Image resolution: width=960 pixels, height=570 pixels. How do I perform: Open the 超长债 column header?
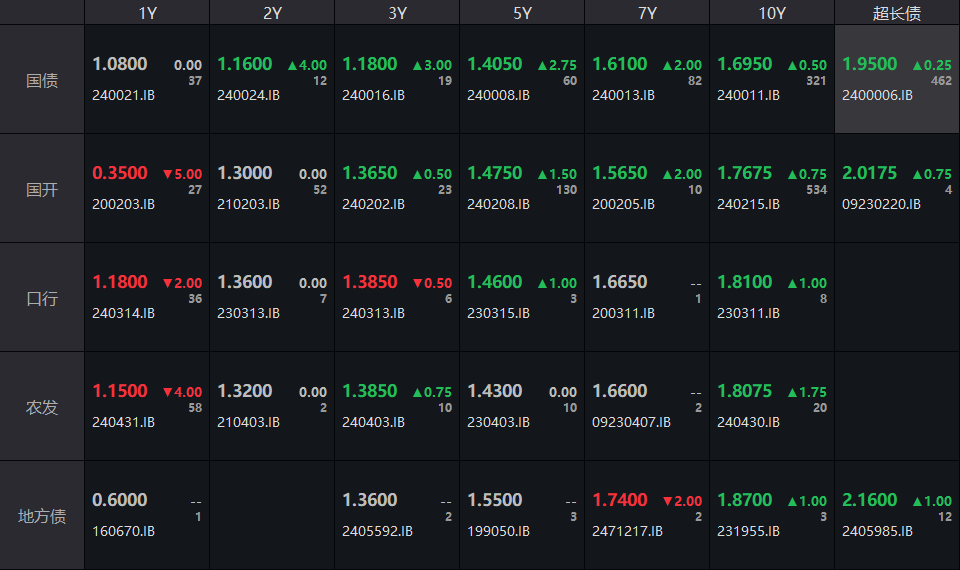(x=897, y=13)
